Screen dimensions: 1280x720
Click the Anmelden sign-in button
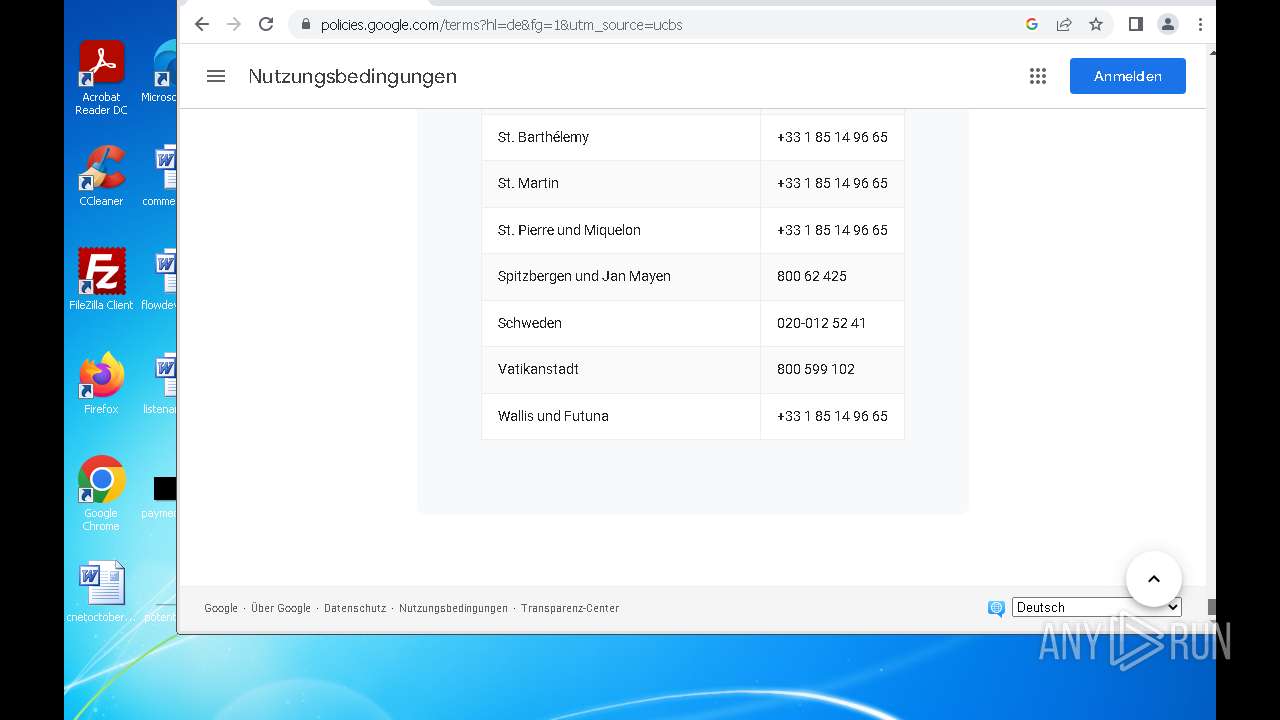(1128, 76)
